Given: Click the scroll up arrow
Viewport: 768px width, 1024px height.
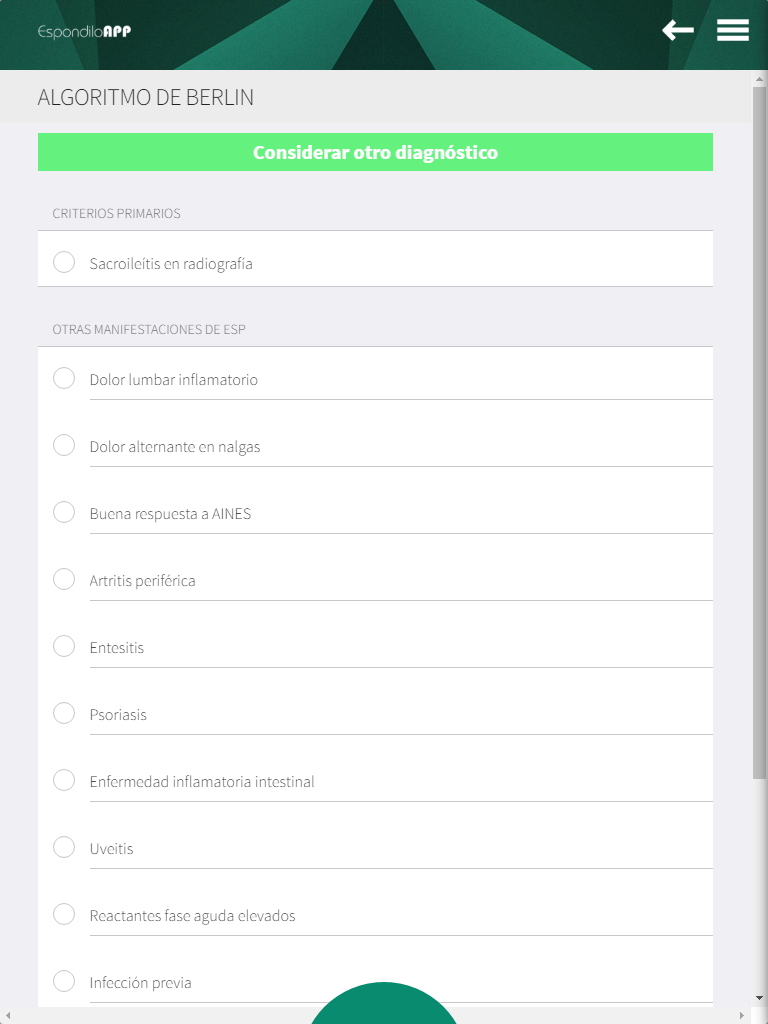Looking at the screenshot, I should [x=759, y=78].
